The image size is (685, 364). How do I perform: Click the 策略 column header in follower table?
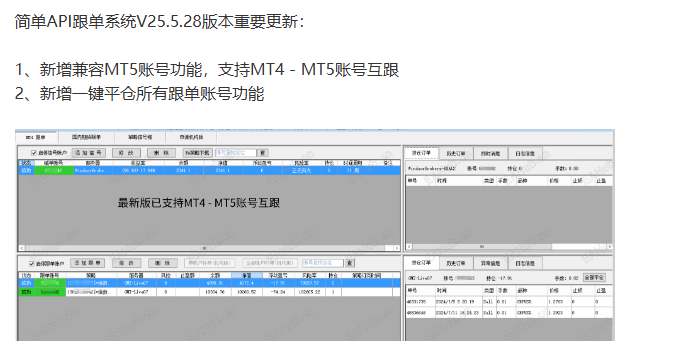point(91,275)
